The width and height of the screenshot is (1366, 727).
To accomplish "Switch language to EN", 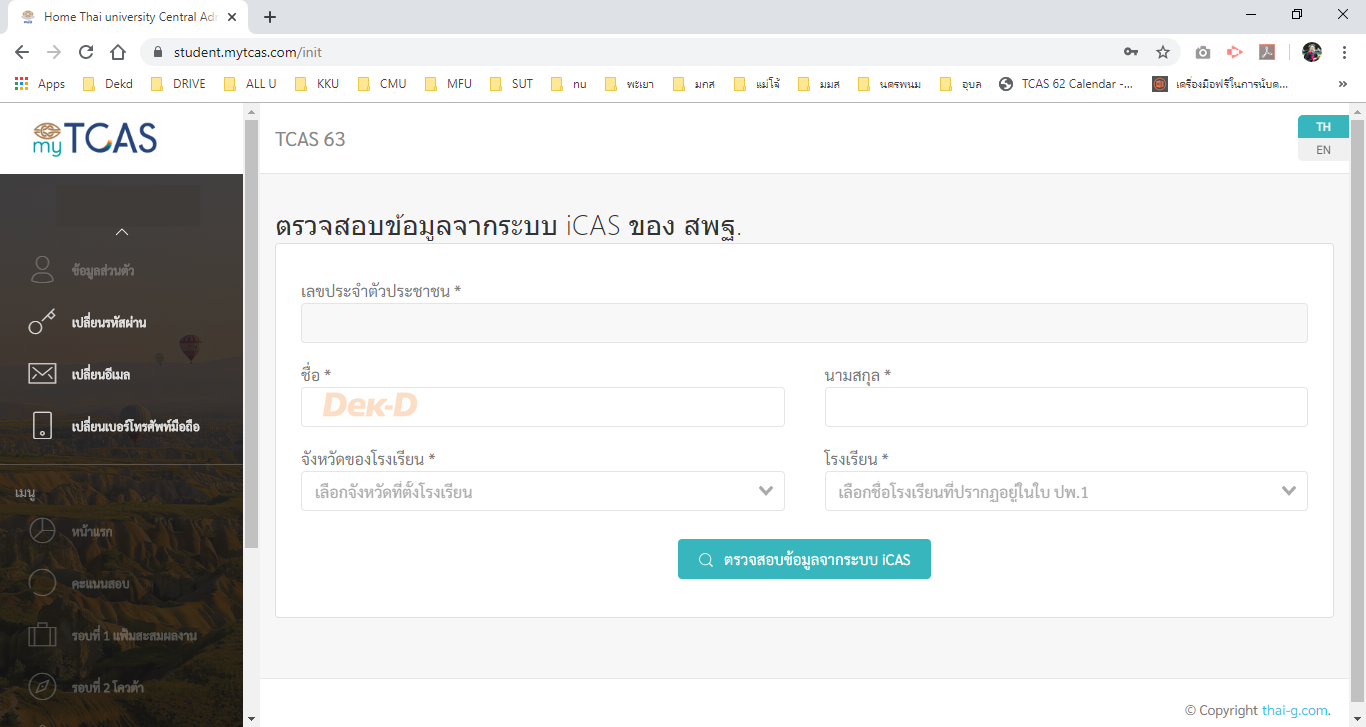I will point(1323,150).
